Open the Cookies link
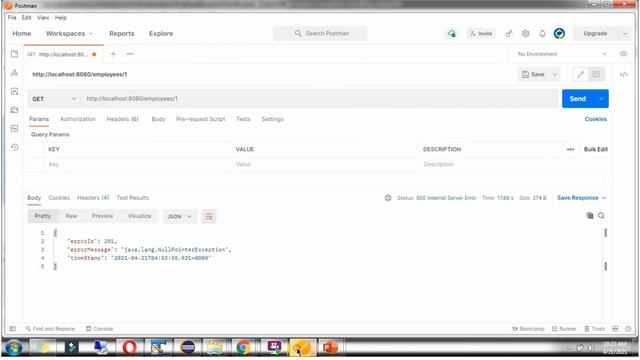Viewport: 640px width, 360px height. (x=596, y=119)
